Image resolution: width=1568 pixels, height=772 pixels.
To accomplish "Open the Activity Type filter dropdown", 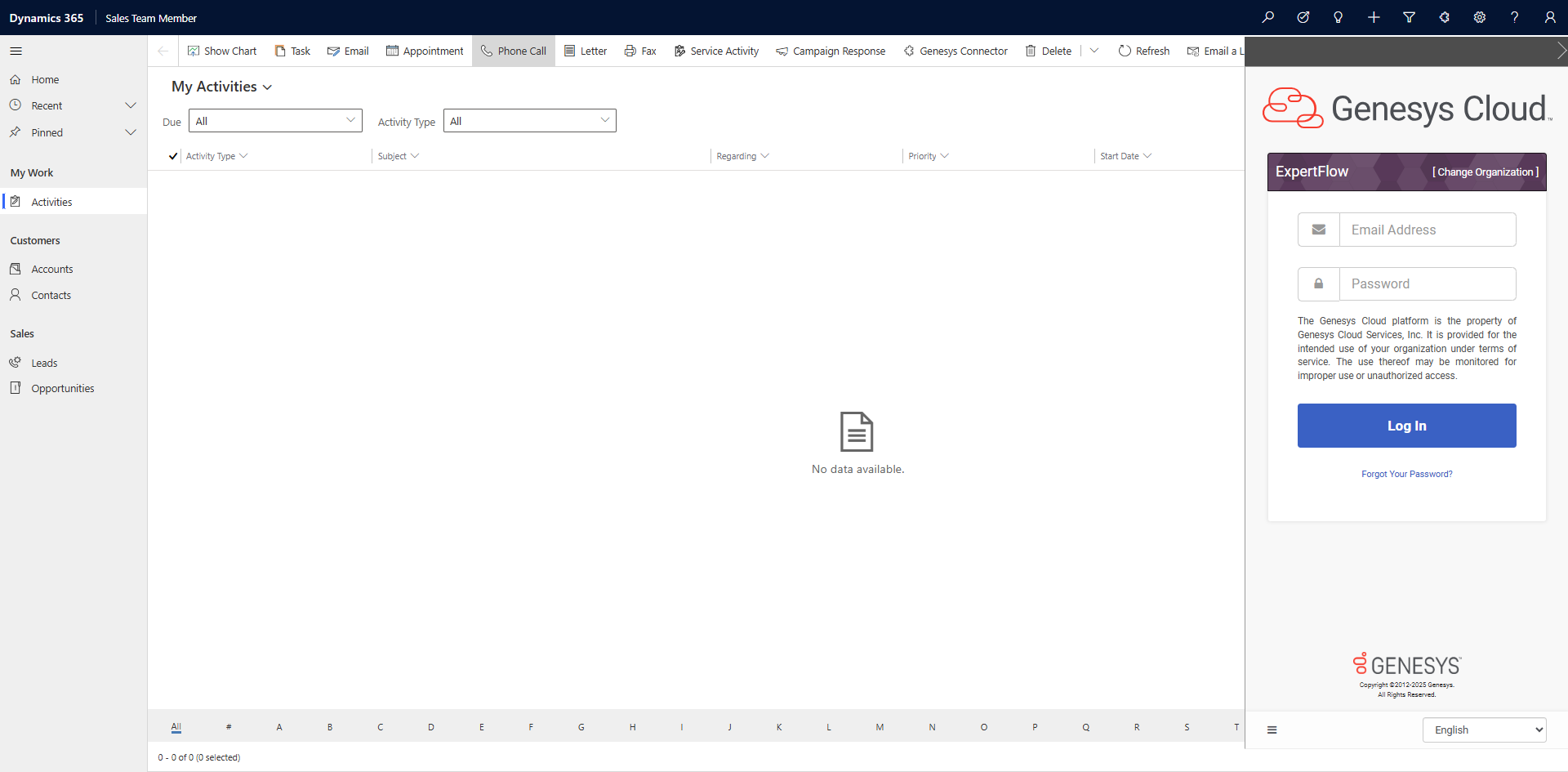I will pyautogui.click(x=529, y=121).
